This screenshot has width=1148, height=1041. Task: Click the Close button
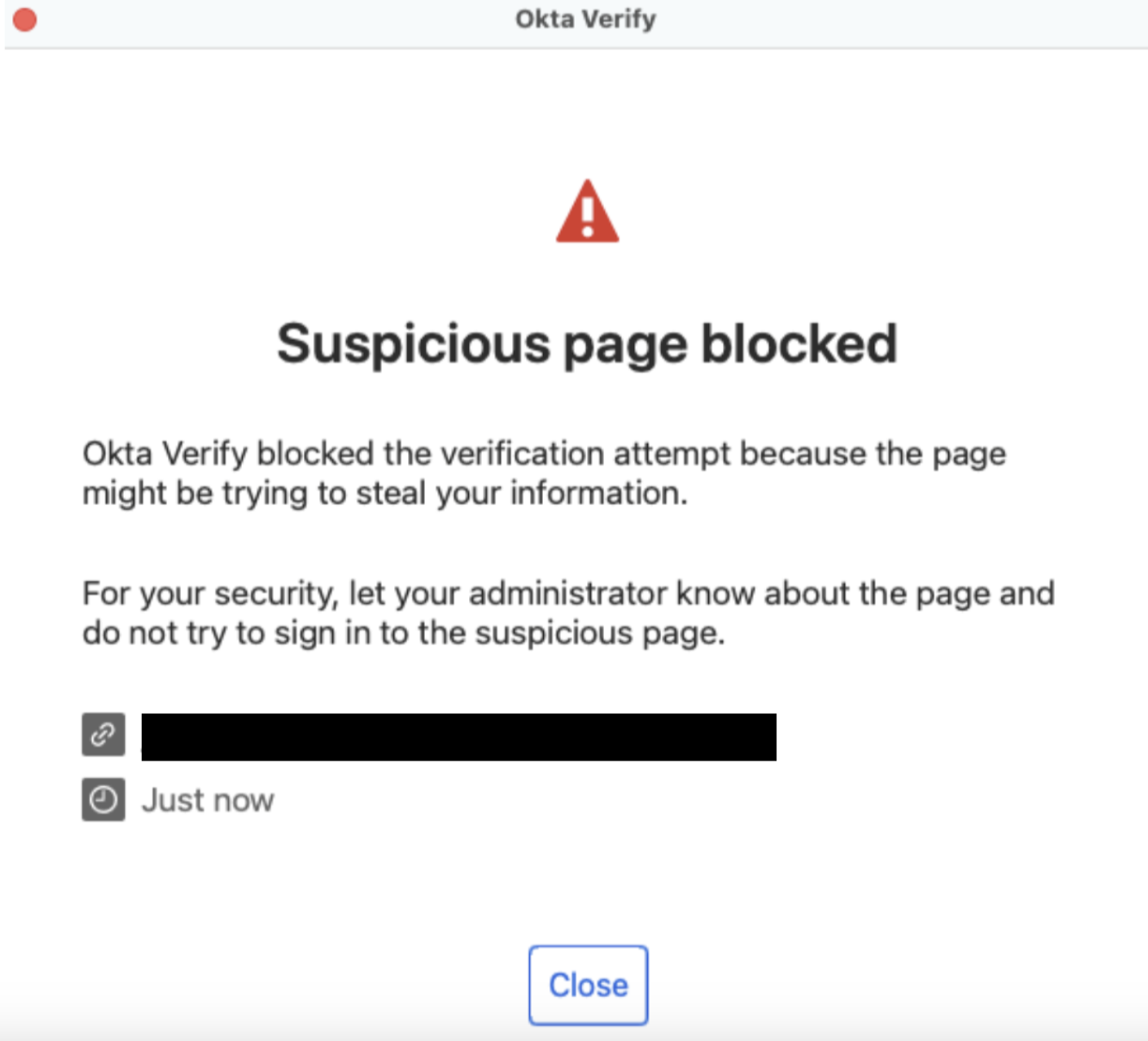pos(588,985)
